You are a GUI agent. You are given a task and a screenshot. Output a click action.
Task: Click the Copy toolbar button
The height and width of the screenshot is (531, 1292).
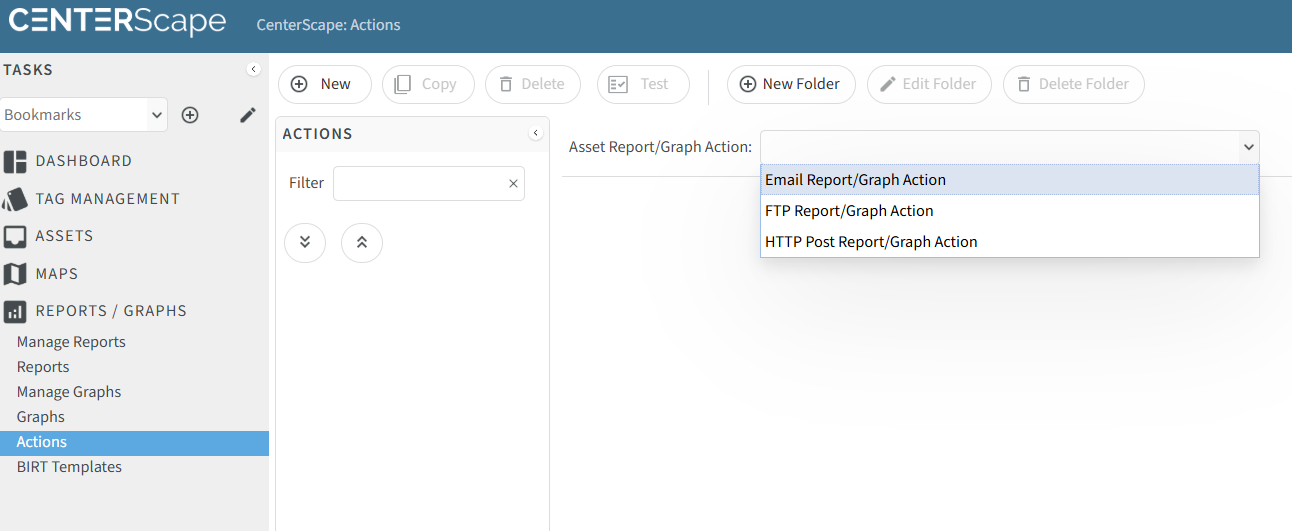pyautogui.click(x=428, y=84)
